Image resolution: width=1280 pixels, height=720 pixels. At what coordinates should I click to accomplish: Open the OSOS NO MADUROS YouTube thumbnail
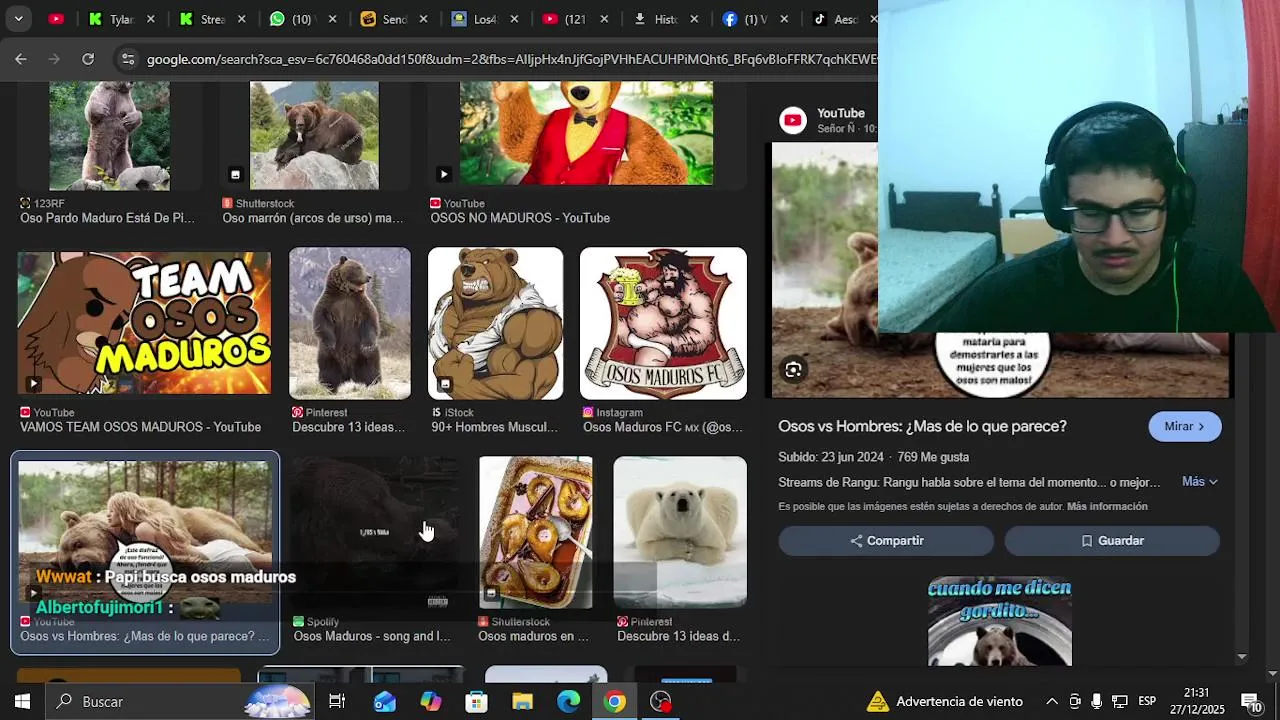[x=586, y=134]
